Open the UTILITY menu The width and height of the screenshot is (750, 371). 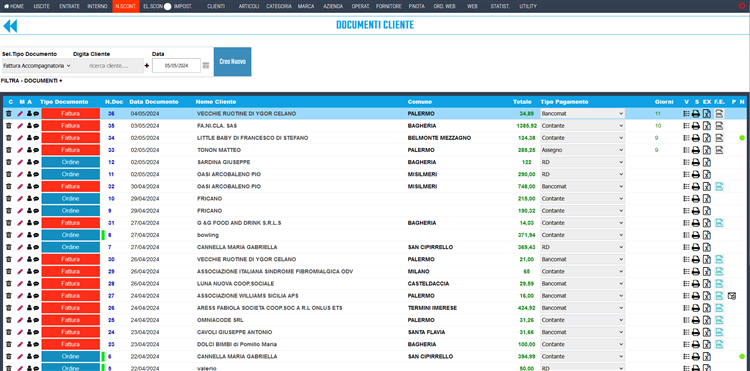coord(528,6)
